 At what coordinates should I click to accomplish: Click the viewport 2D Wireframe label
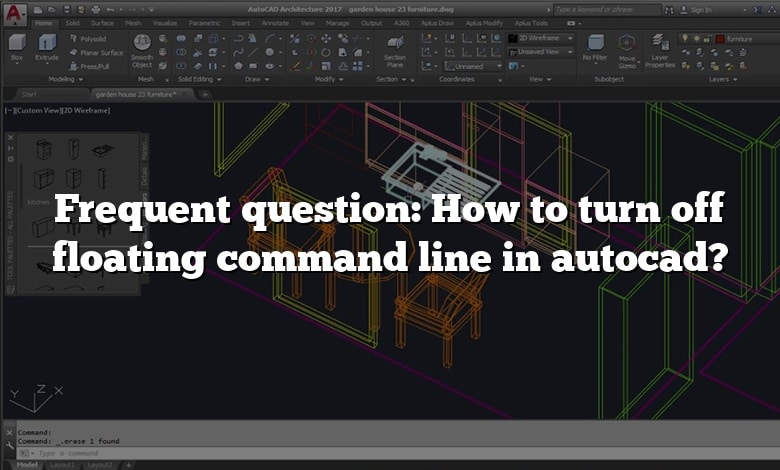click(x=86, y=110)
